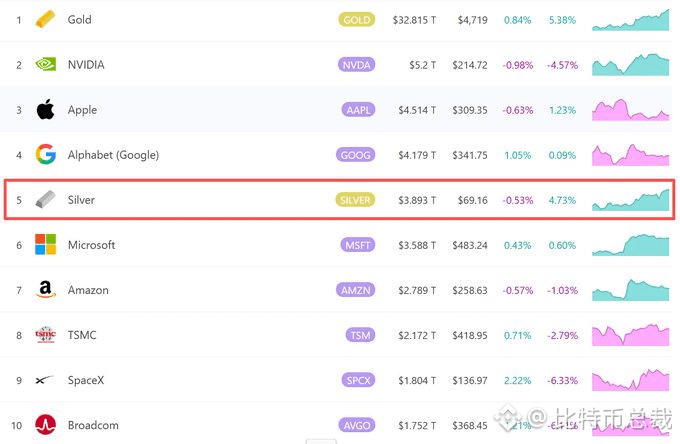The image size is (680, 444).
Task: Open Alphabet's price sparkline chart
Action: [631, 155]
